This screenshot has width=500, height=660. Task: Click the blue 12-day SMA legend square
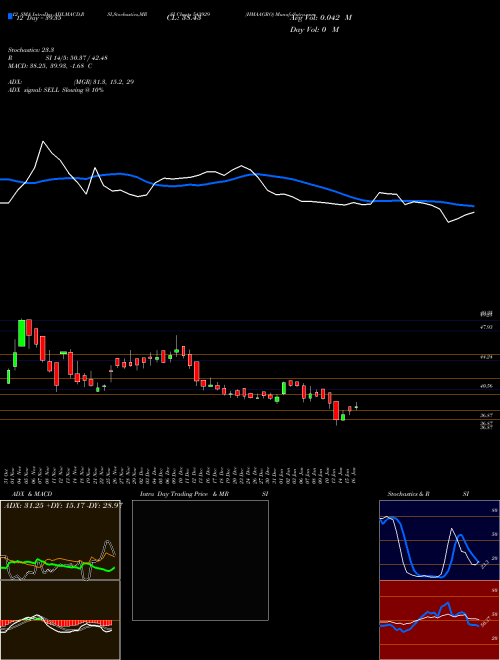click(x=11, y=16)
